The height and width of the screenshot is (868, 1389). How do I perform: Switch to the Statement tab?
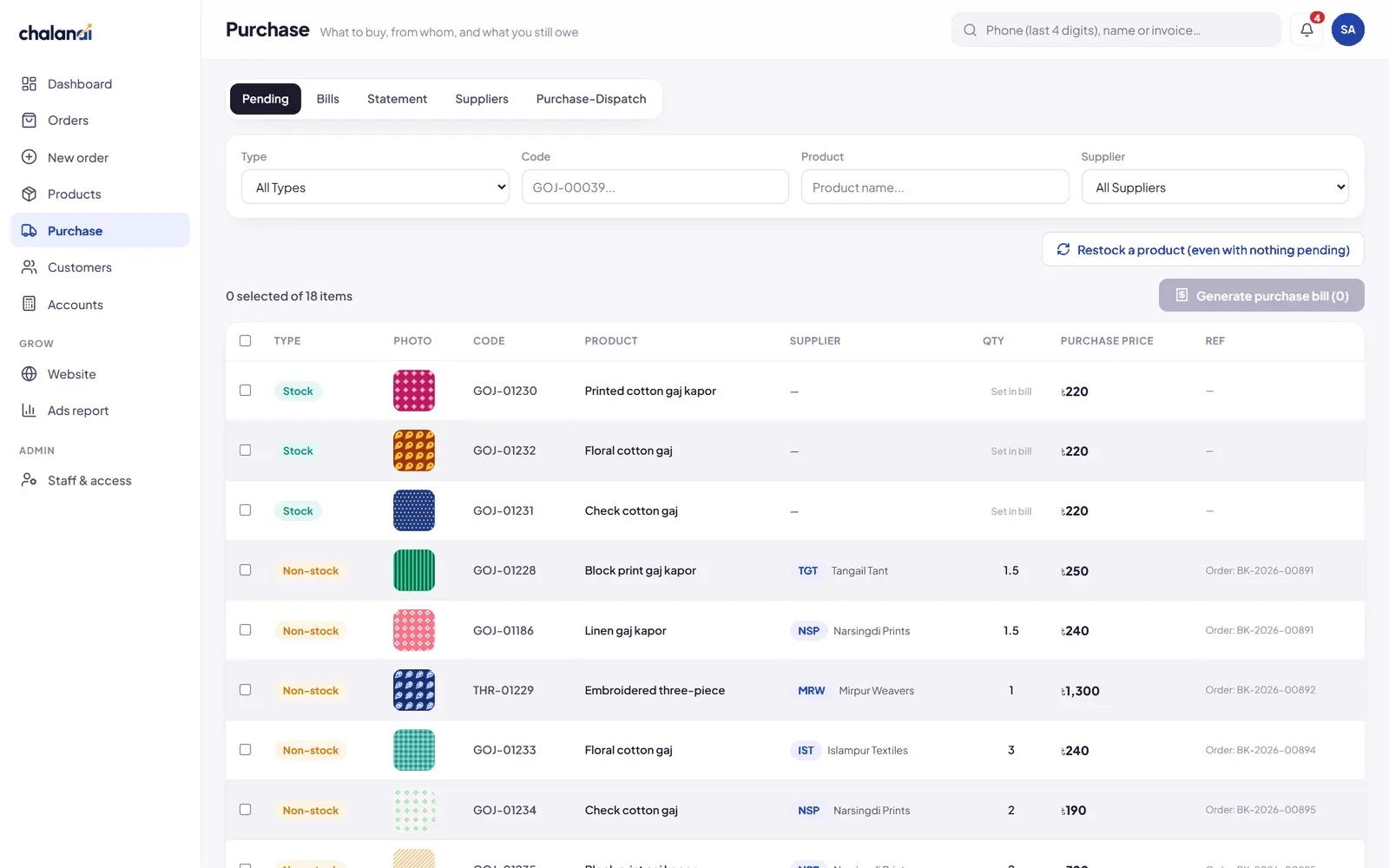pyautogui.click(x=397, y=99)
